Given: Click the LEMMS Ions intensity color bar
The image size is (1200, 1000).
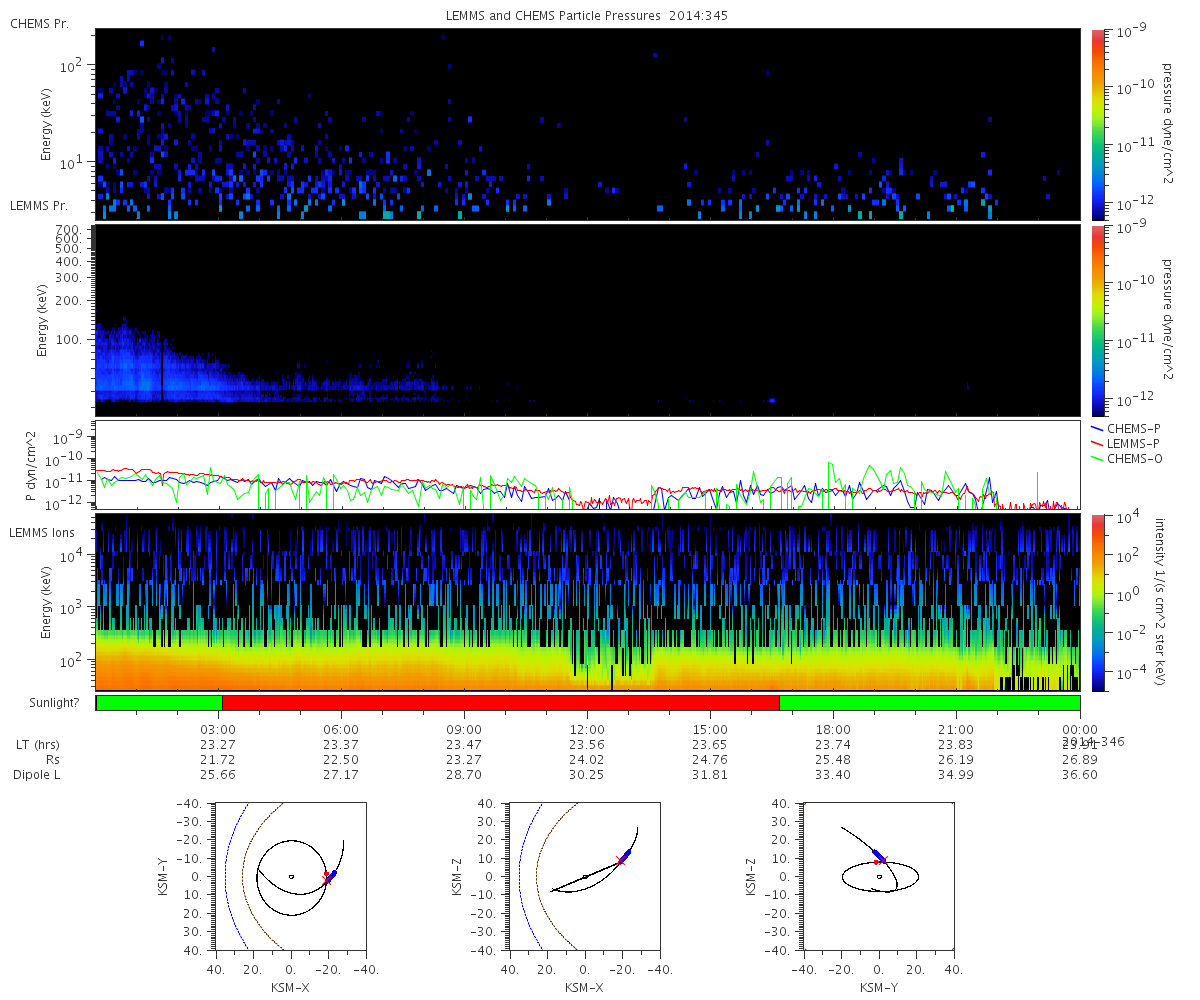Looking at the screenshot, I should (x=1097, y=602).
